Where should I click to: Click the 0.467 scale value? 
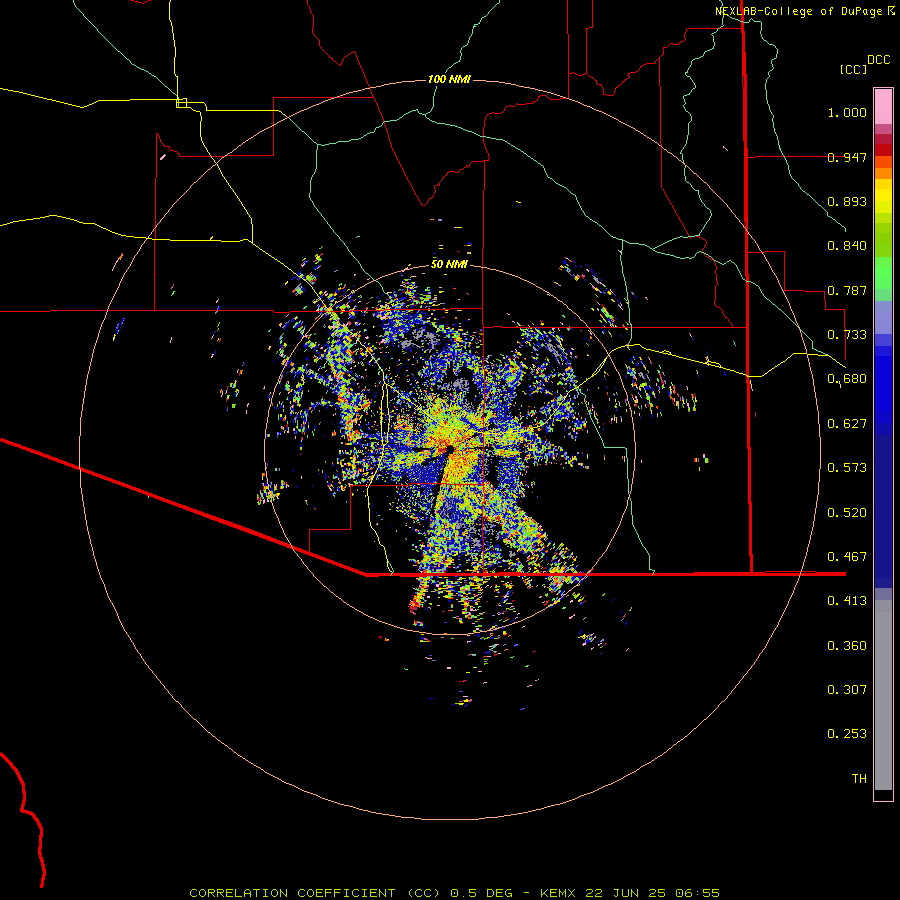(847, 557)
